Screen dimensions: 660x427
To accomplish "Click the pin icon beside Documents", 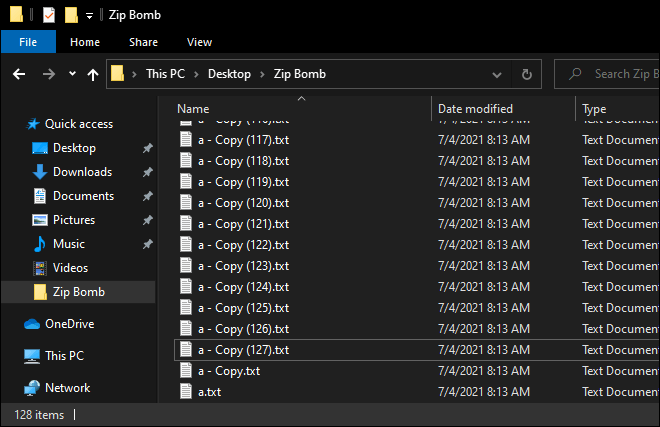I will (147, 196).
